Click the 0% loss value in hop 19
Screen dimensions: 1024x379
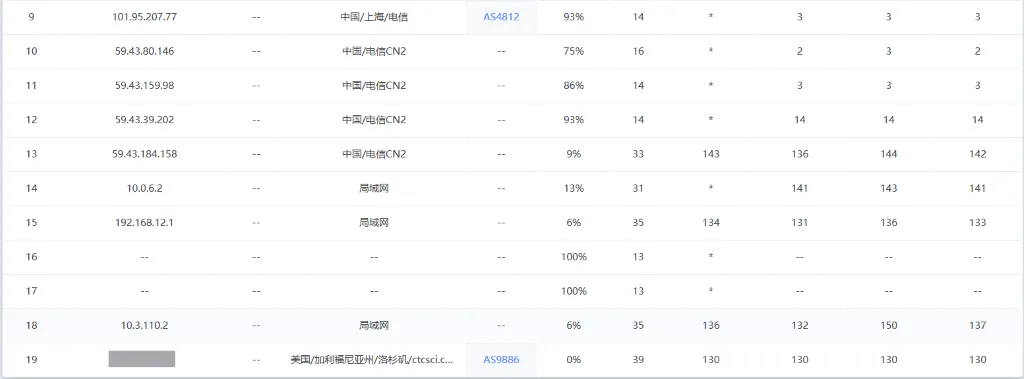coord(573,359)
